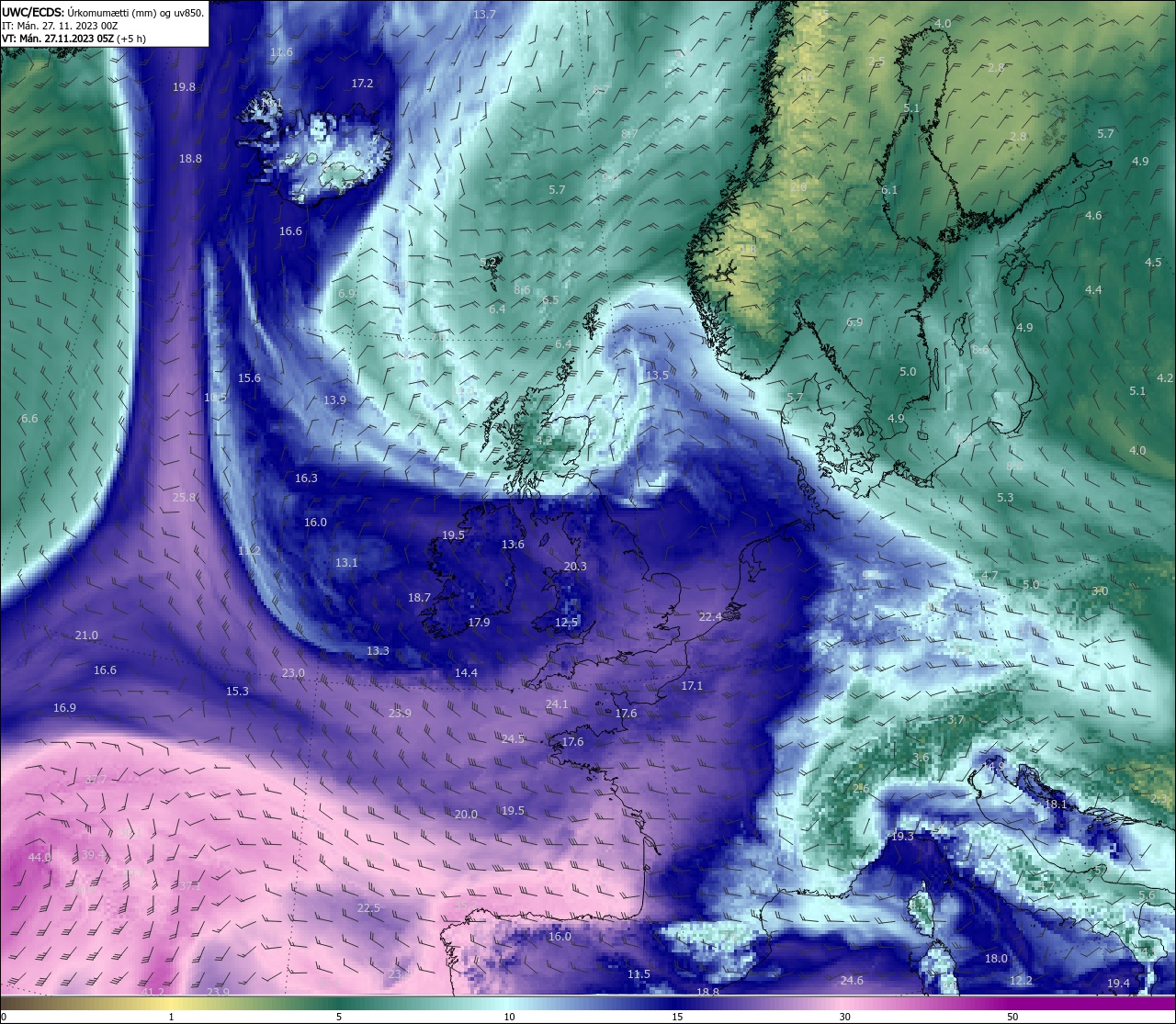Click the 18.1 value over the Adriatic
This screenshot has width=1176, height=1024.
tap(1056, 805)
